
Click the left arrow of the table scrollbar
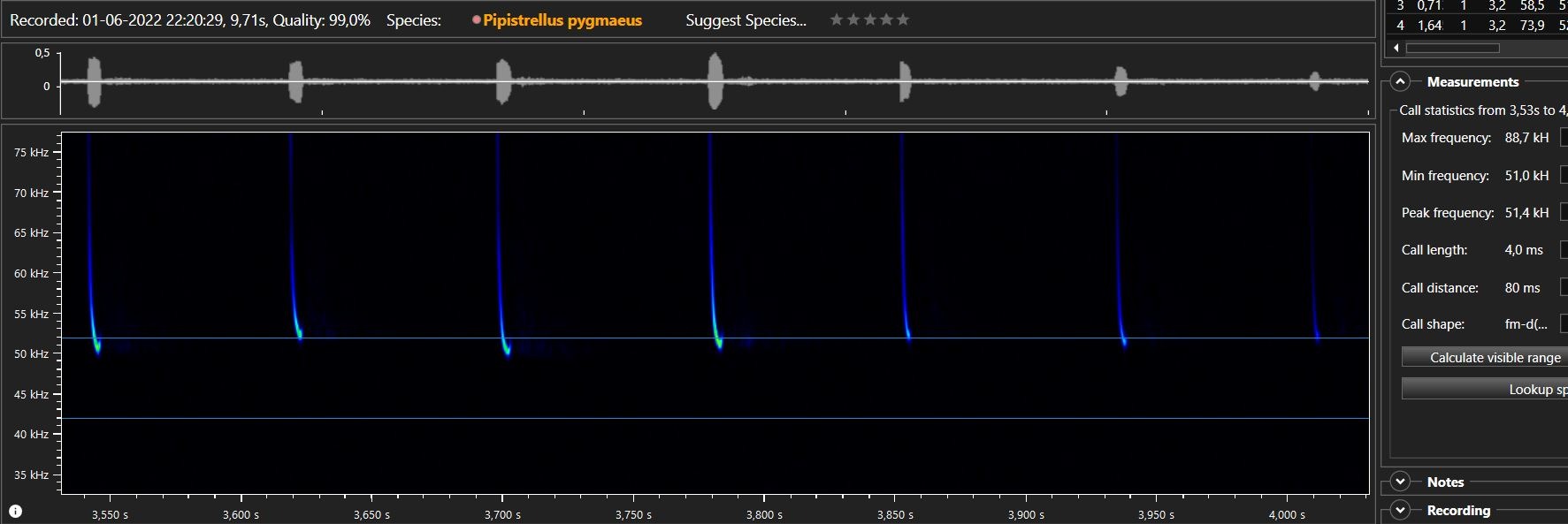pyautogui.click(x=1396, y=48)
